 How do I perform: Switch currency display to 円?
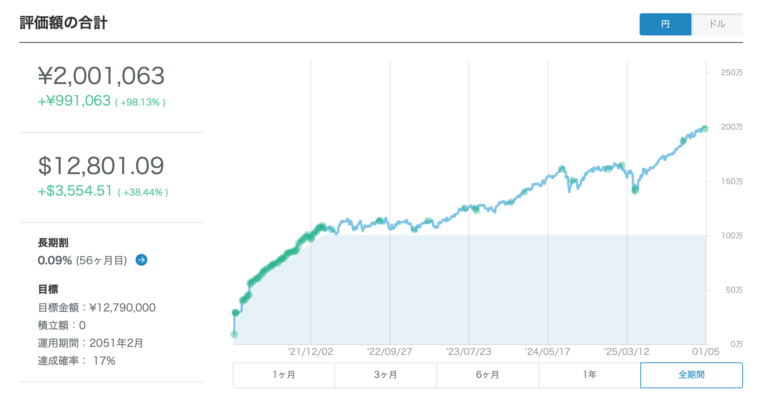665,24
